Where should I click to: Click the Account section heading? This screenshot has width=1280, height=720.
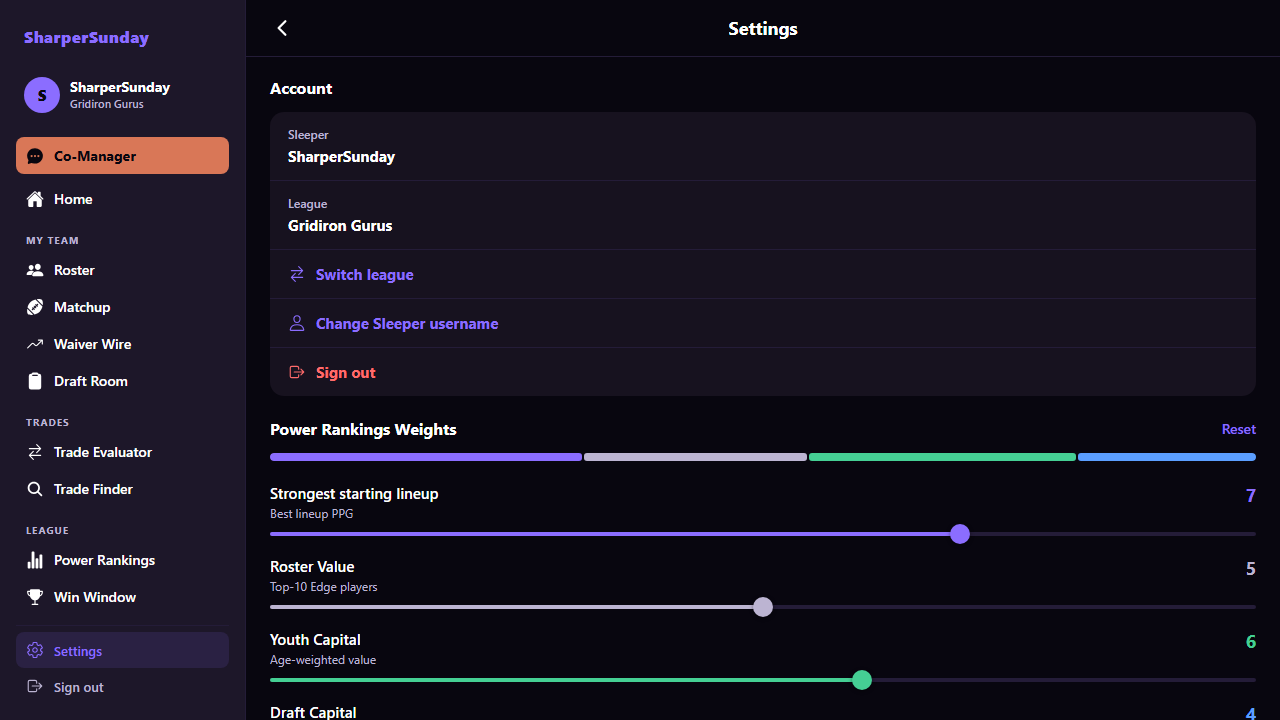301,88
